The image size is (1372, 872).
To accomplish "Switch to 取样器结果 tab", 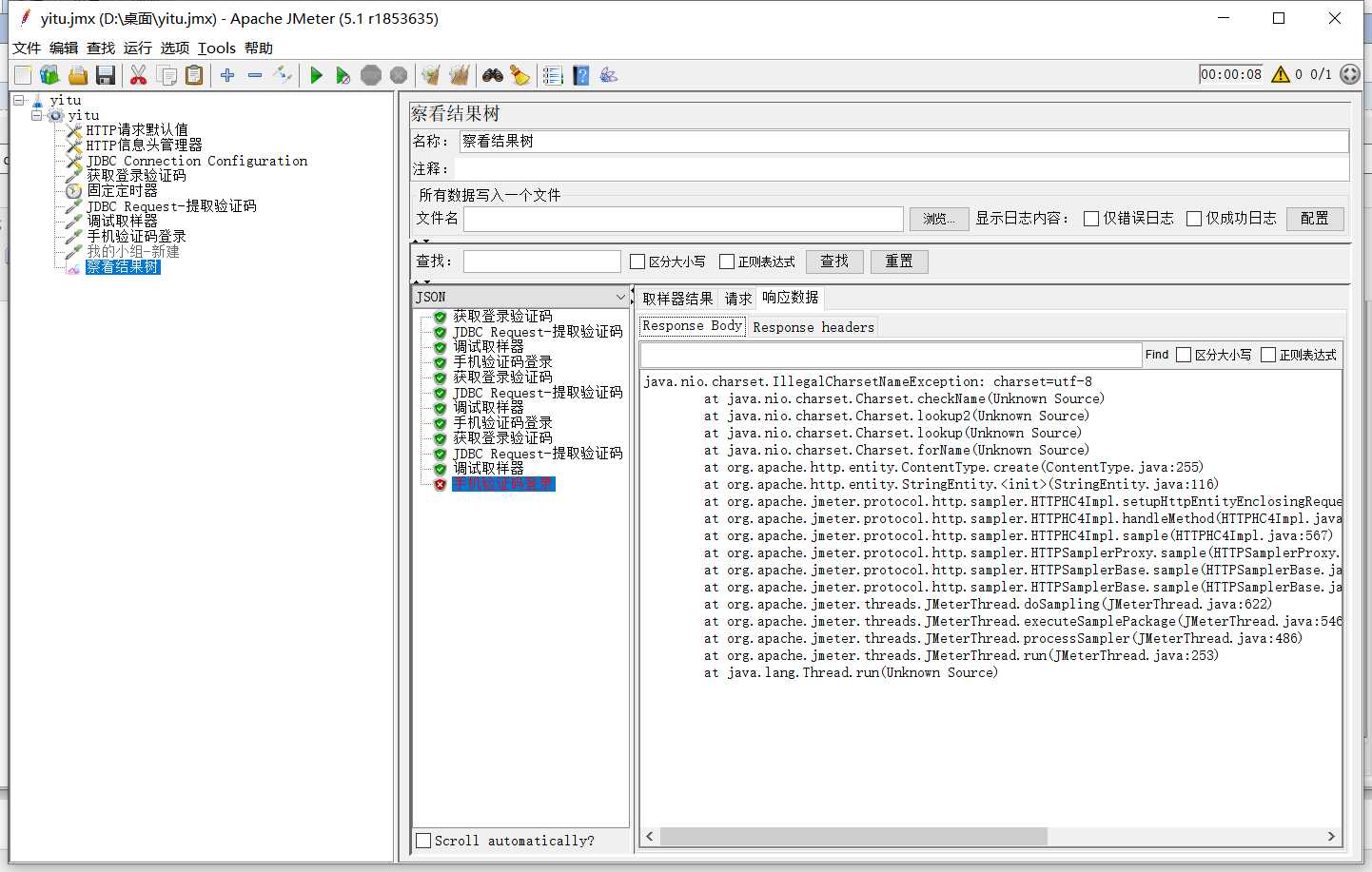I will 677,299.
